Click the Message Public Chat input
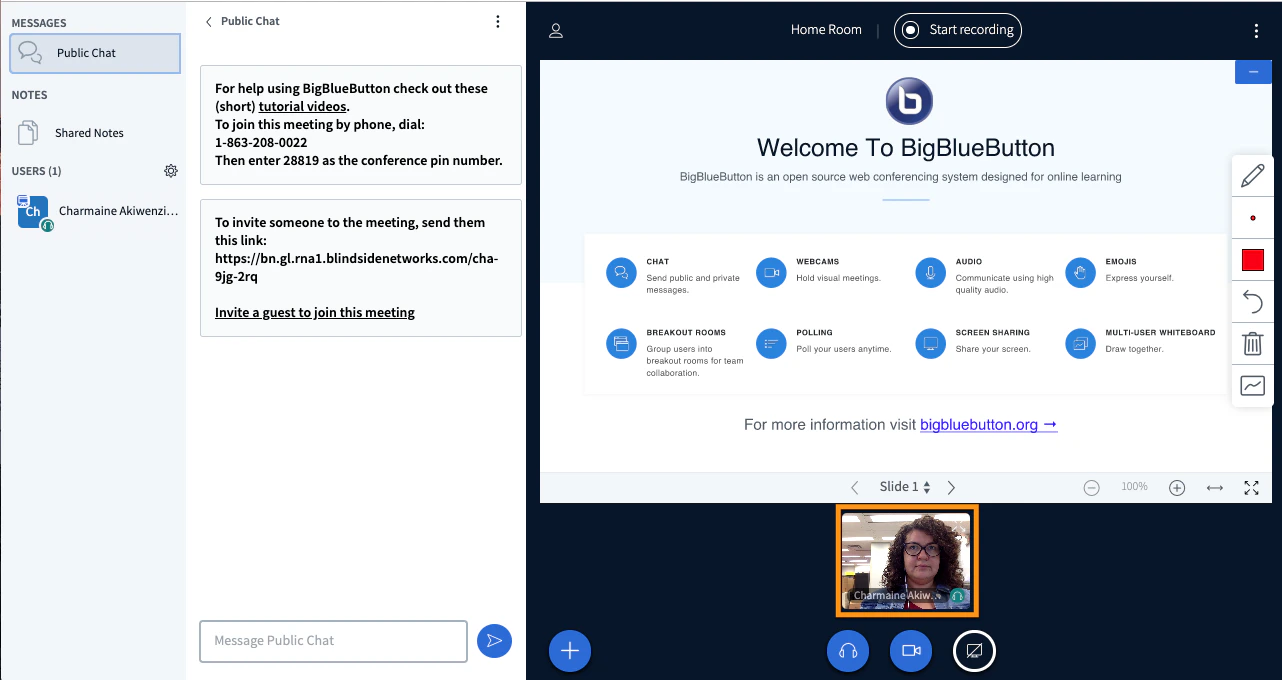Viewport: 1282px width, 680px height. coord(333,641)
